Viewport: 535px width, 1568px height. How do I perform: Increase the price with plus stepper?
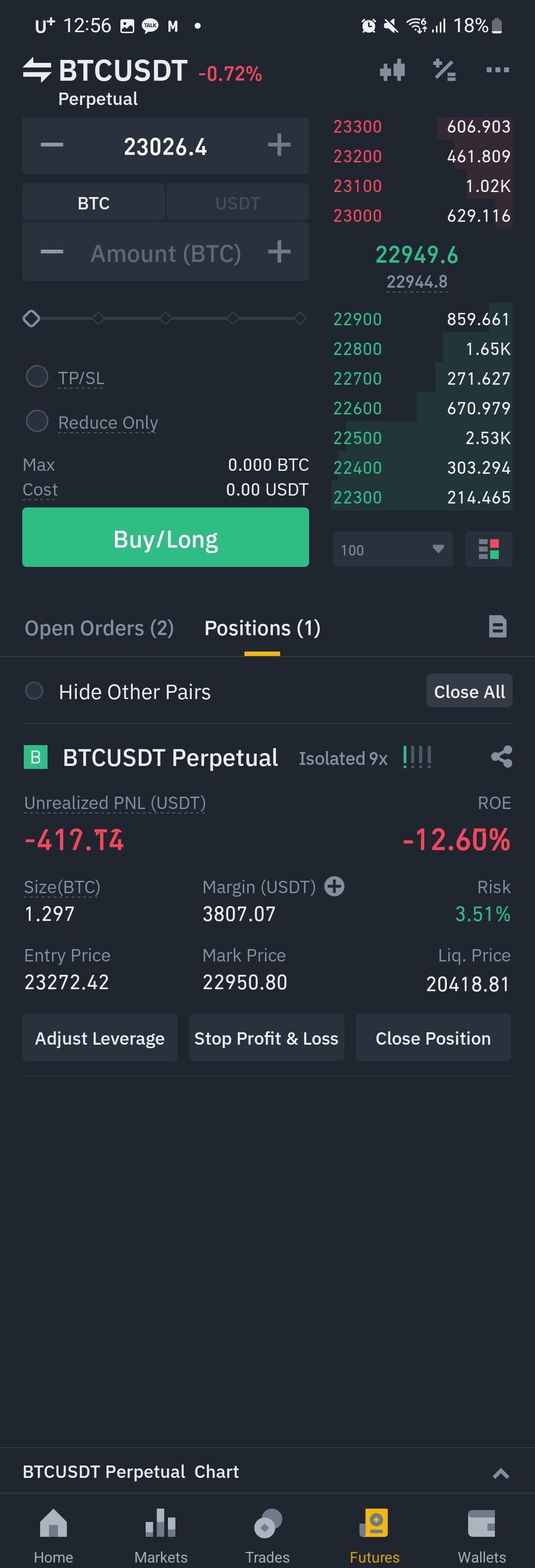pos(279,146)
